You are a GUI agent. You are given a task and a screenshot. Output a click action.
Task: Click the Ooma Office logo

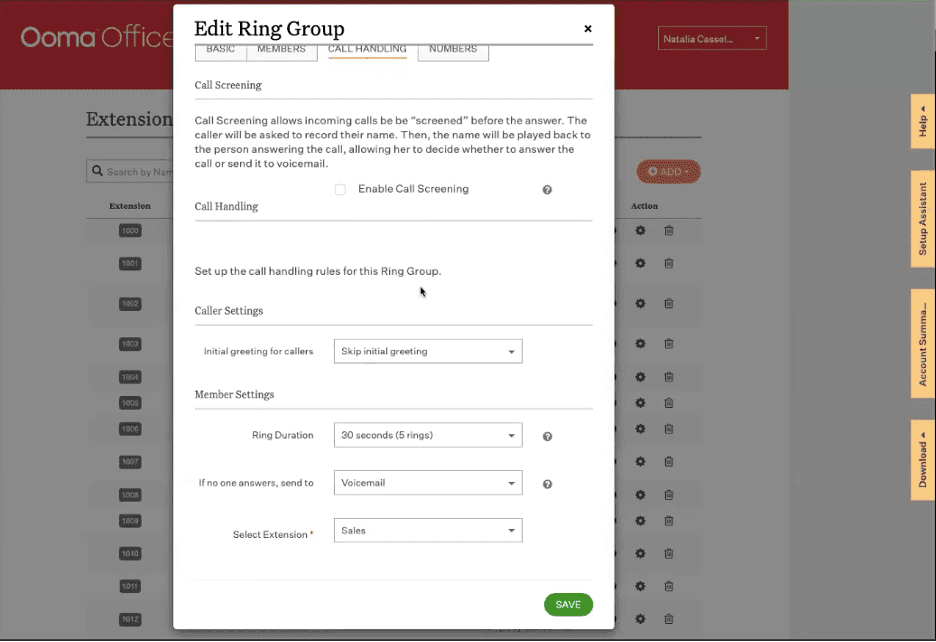coord(97,38)
